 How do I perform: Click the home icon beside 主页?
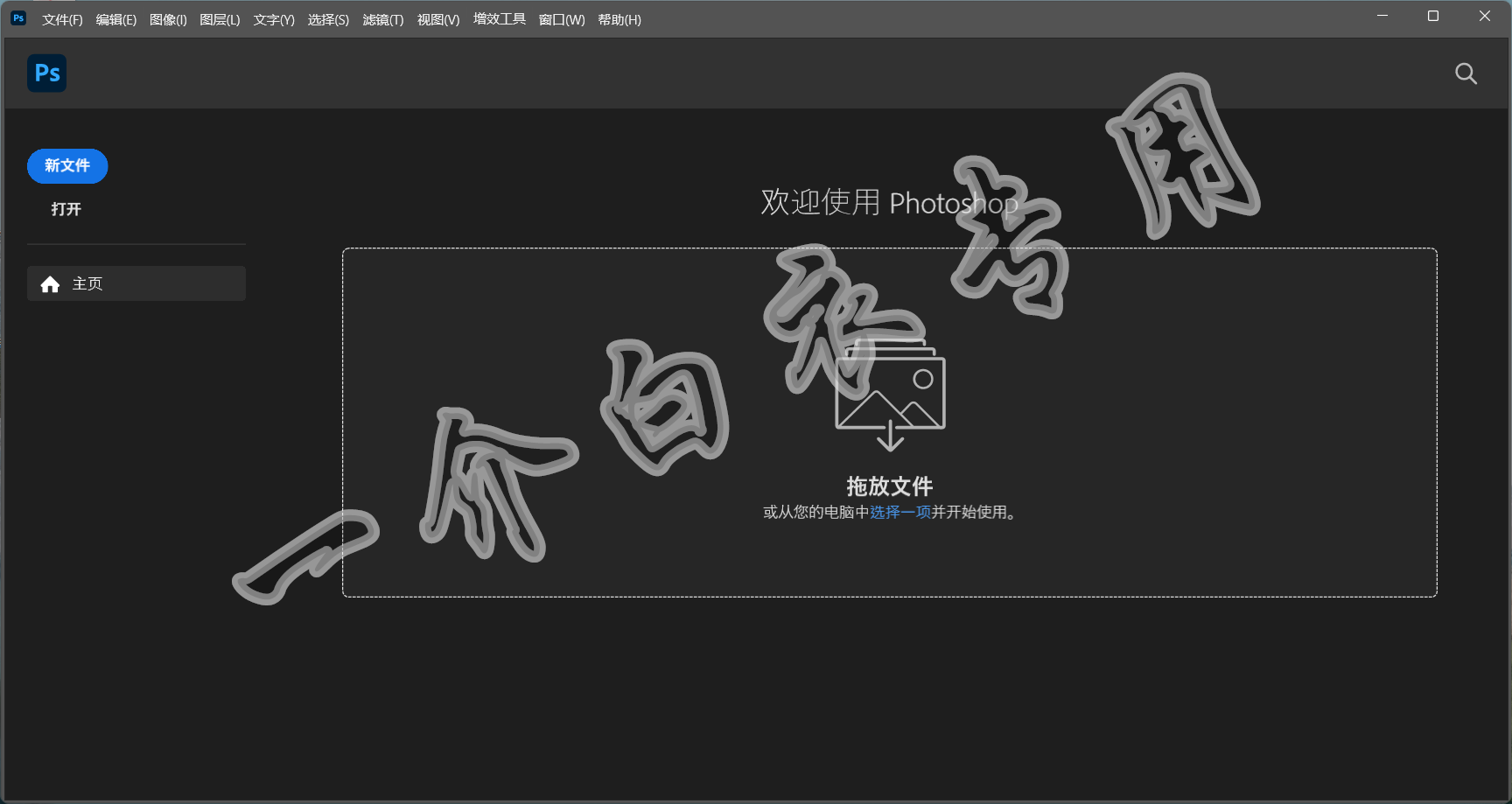click(50, 284)
